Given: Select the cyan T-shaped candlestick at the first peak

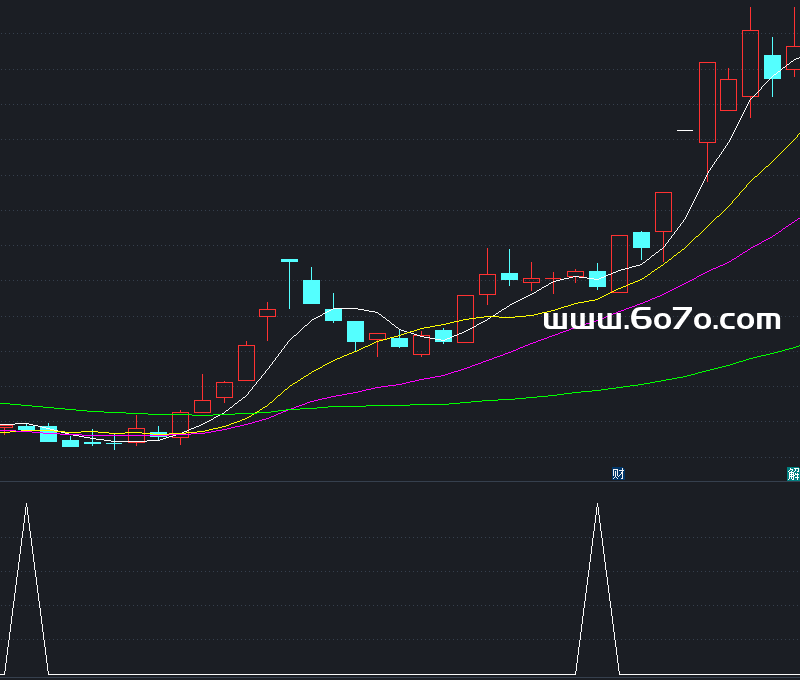Looking at the screenshot, I should [289, 284].
